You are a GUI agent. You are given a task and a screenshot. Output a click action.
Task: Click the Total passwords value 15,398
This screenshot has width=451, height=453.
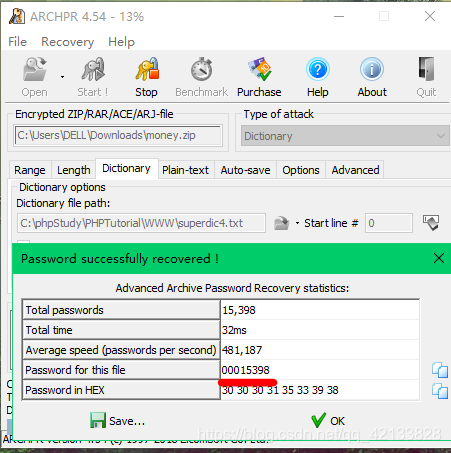239,310
